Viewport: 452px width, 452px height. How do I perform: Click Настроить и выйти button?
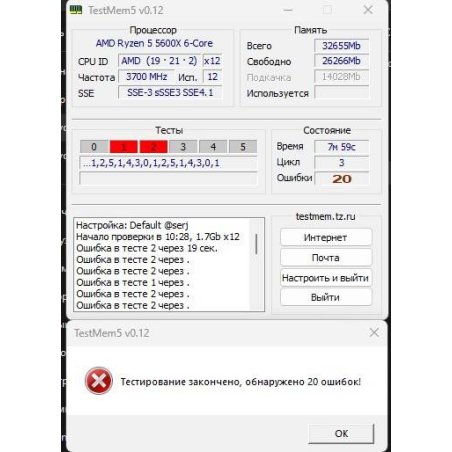[x=326, y=277]
